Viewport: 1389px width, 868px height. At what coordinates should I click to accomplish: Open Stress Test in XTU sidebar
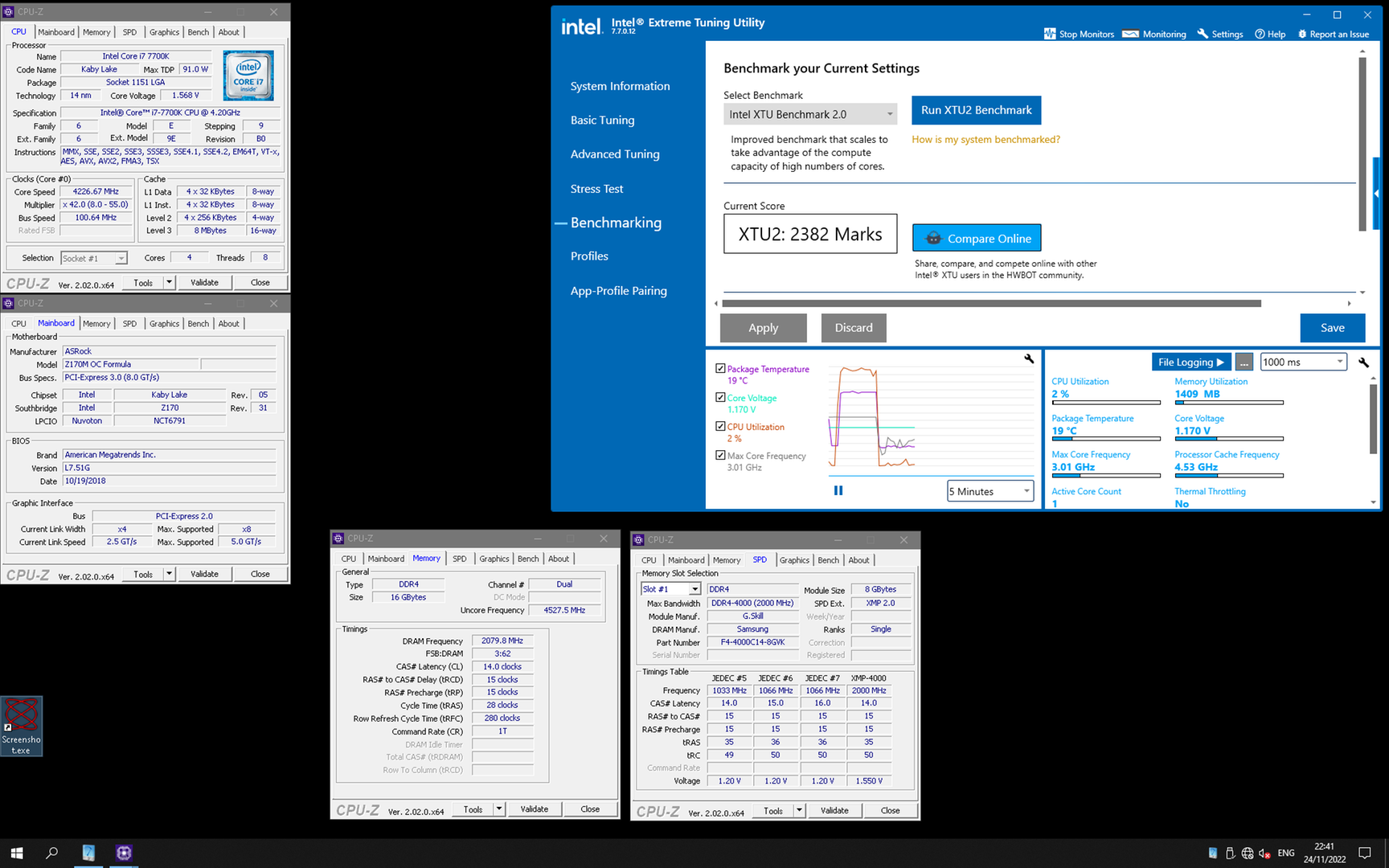coord(596,189)
